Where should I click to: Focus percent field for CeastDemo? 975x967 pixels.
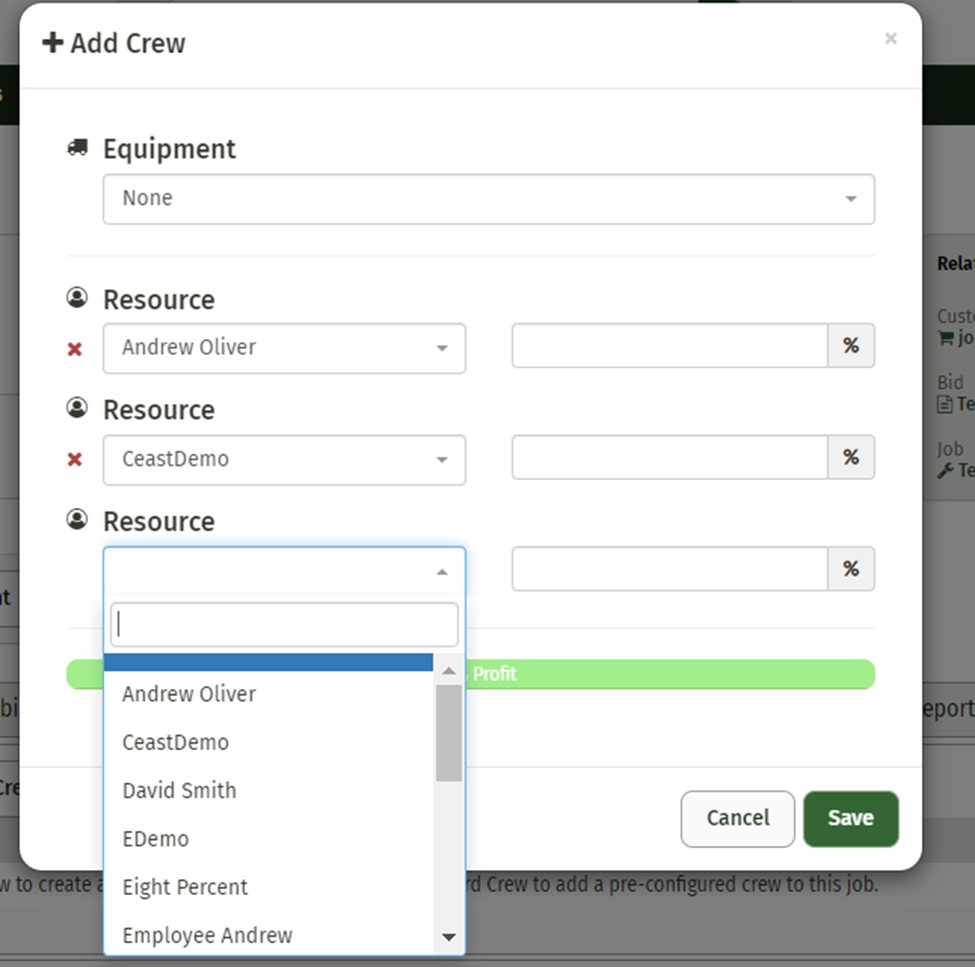(x=669, y=457)
